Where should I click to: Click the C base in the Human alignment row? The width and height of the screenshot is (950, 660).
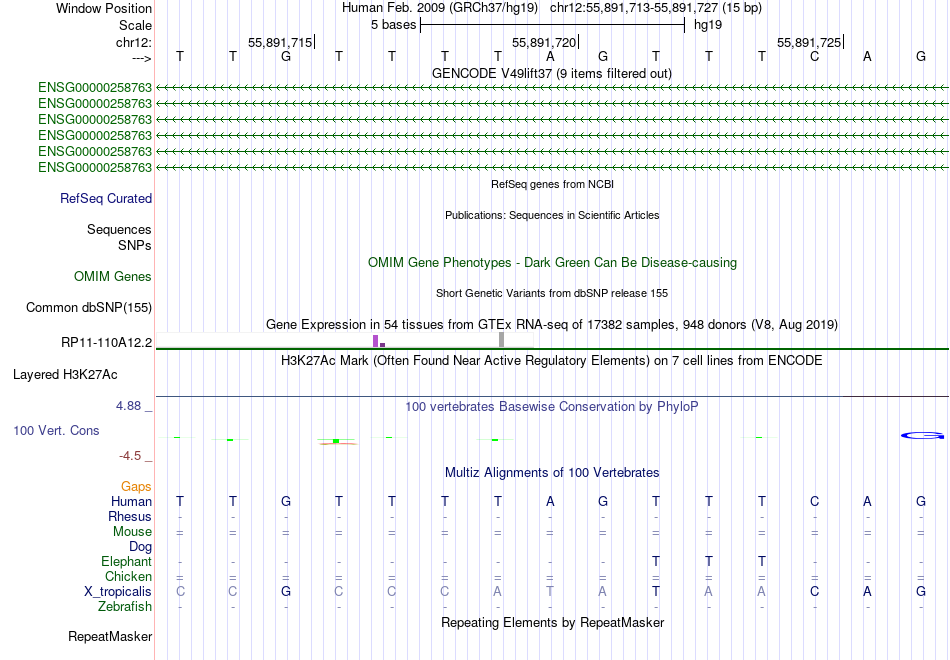[x=814, y=501]
